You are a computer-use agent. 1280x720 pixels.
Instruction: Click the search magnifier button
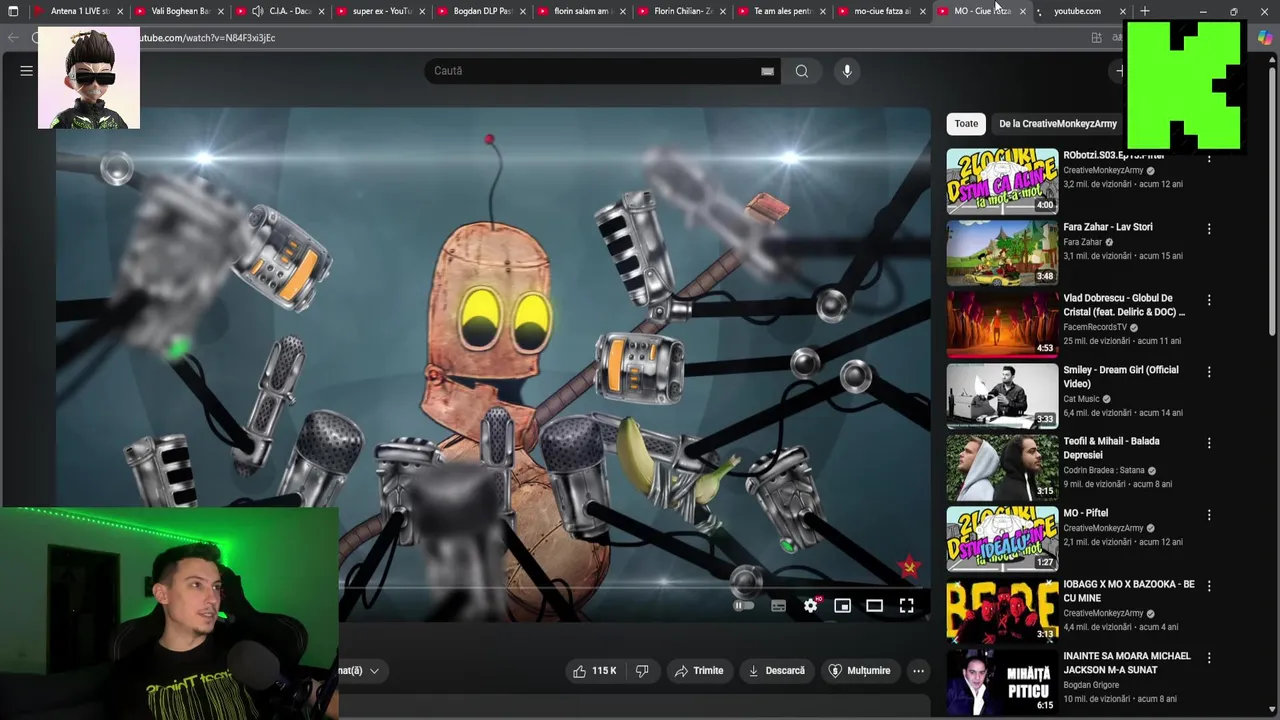[x=801, y=71]
